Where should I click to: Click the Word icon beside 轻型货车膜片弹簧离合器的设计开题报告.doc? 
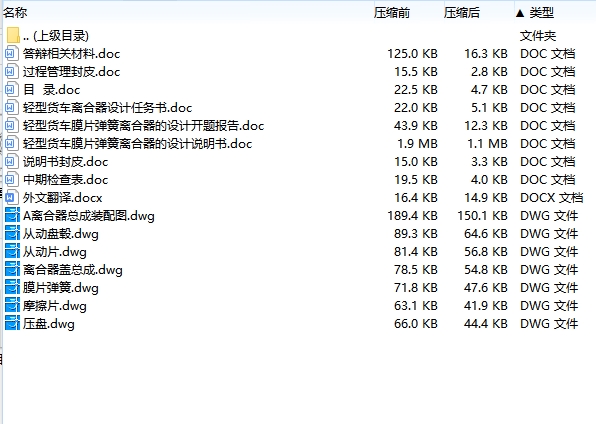pyautogui.click(x=11, y=125)
